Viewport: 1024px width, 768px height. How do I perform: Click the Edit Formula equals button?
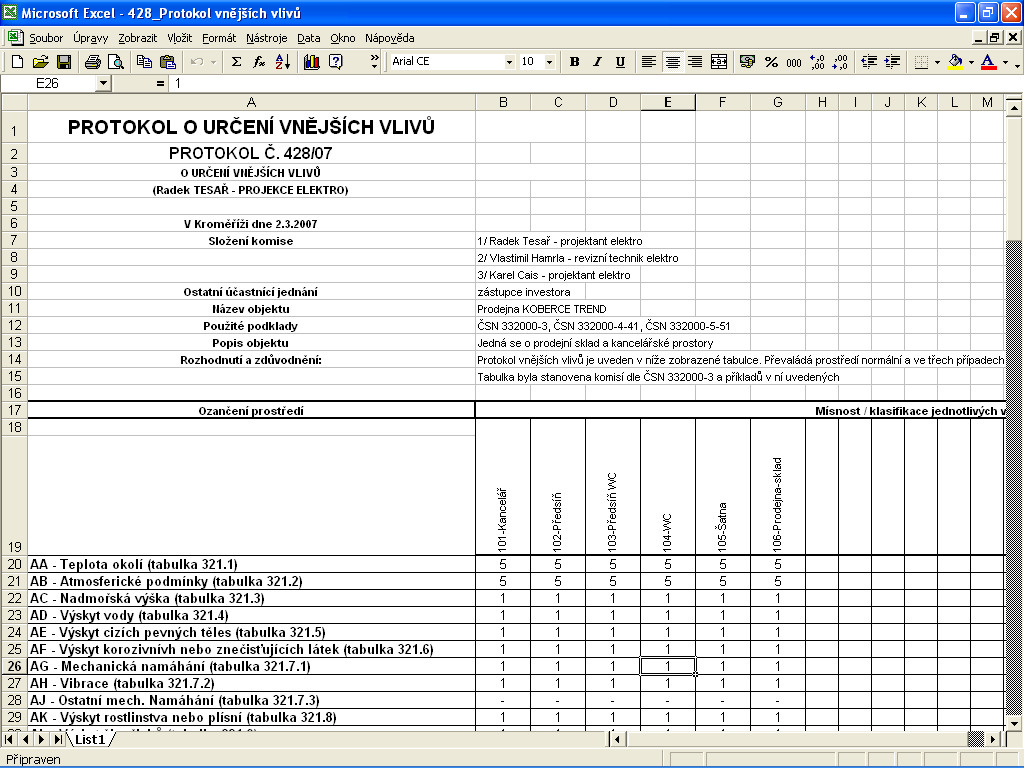click(160, 84)
